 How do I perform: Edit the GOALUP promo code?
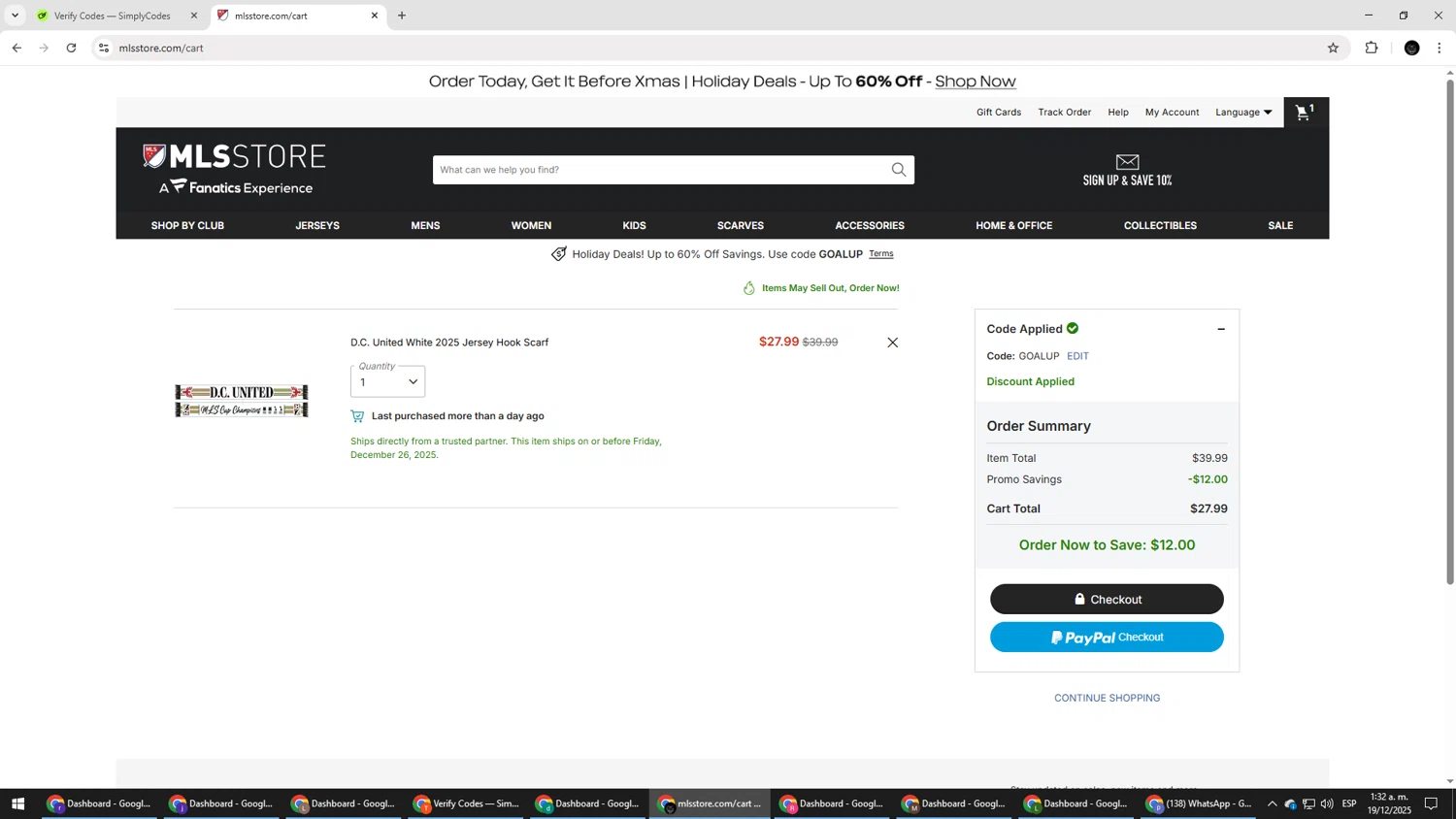pyautogui.click(x=1077, y=356)
